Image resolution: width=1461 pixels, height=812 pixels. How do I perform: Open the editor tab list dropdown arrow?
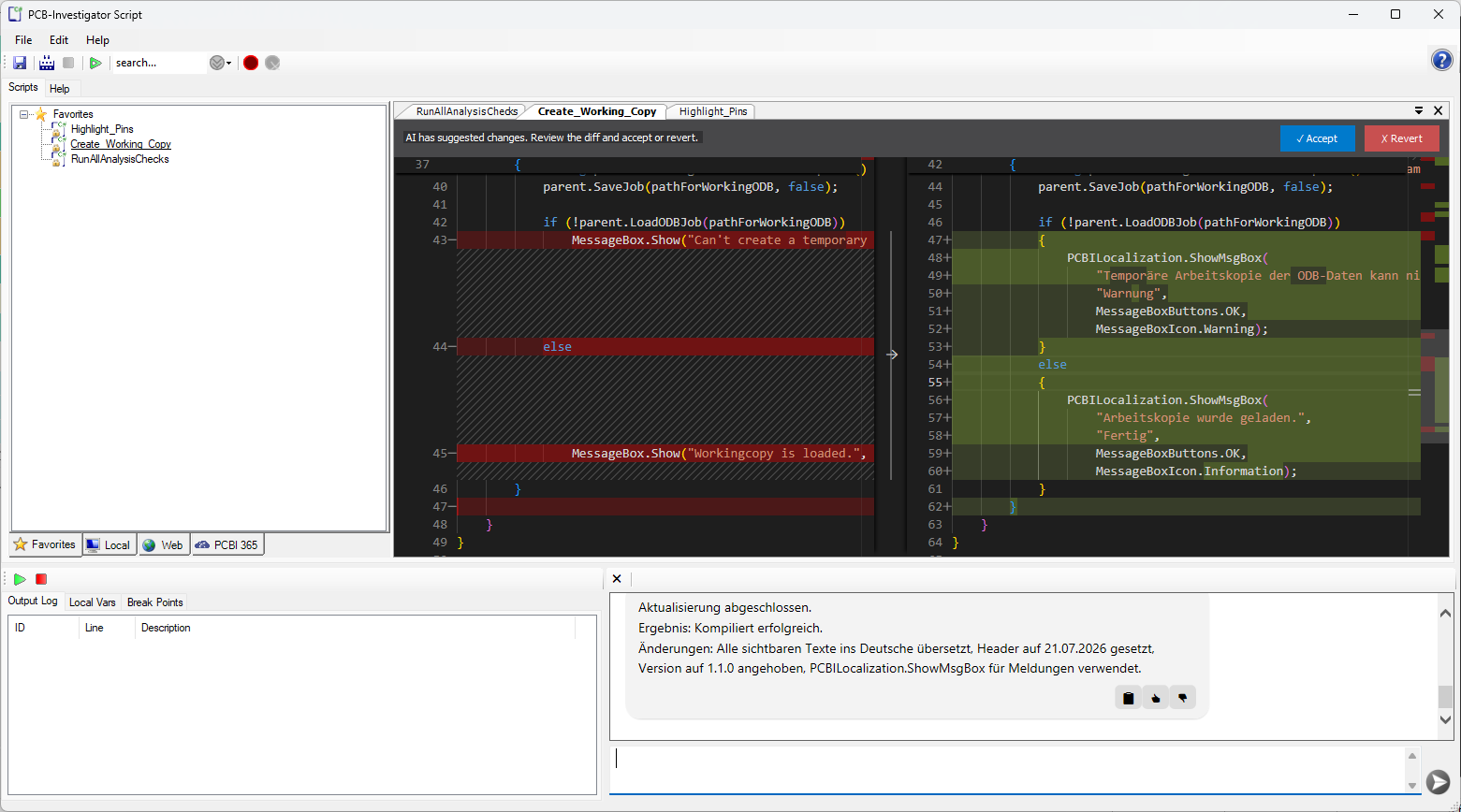(1419, 110)
